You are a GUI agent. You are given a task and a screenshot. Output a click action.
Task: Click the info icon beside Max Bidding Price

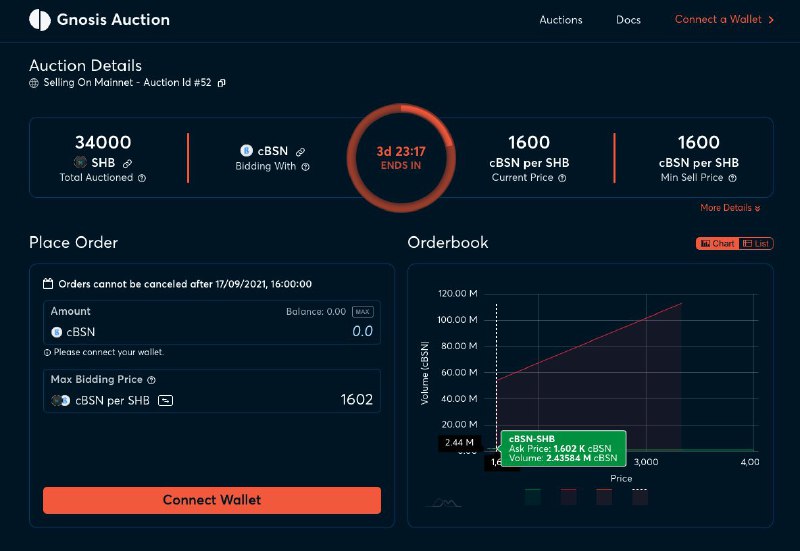(152, 380)
